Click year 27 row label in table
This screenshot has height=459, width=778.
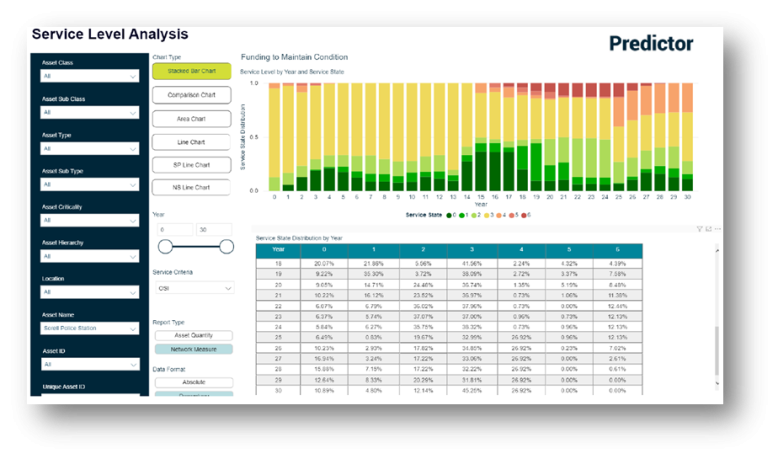tap(278, 359)
